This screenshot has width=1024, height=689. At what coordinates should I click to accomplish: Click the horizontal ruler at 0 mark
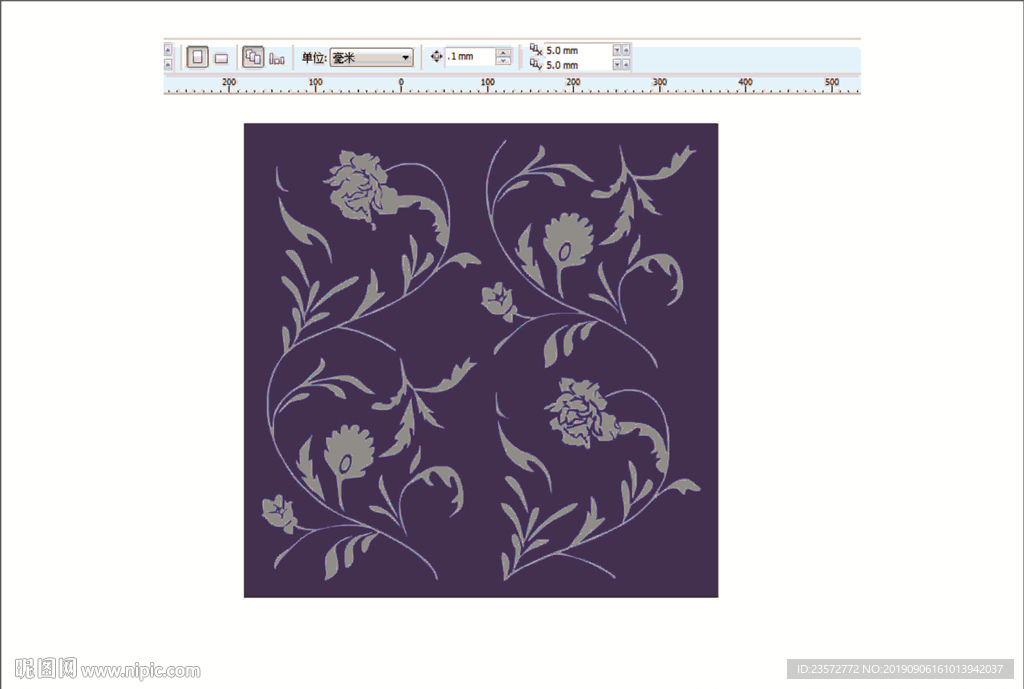tap(401, 86)
